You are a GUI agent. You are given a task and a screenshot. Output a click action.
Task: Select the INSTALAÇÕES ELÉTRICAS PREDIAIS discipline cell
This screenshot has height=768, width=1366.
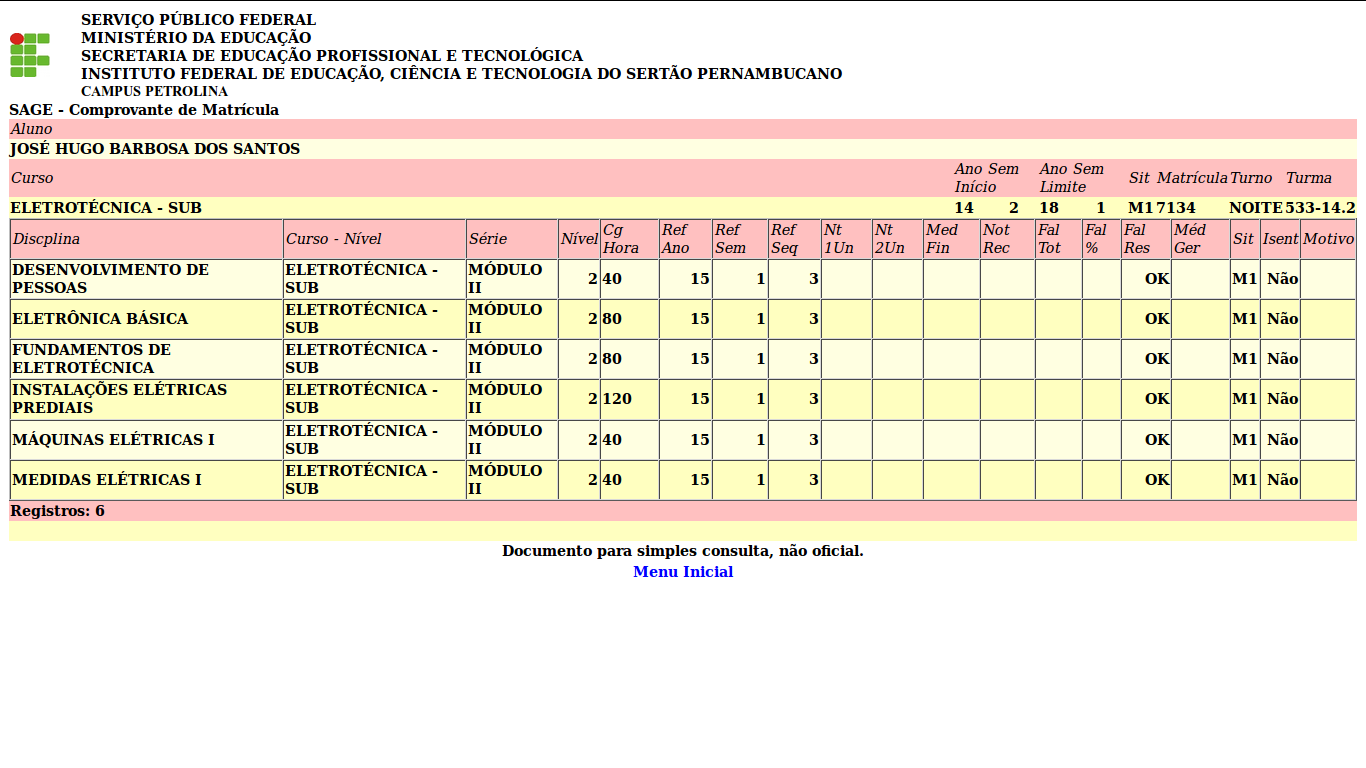click(x=146, y=399)
